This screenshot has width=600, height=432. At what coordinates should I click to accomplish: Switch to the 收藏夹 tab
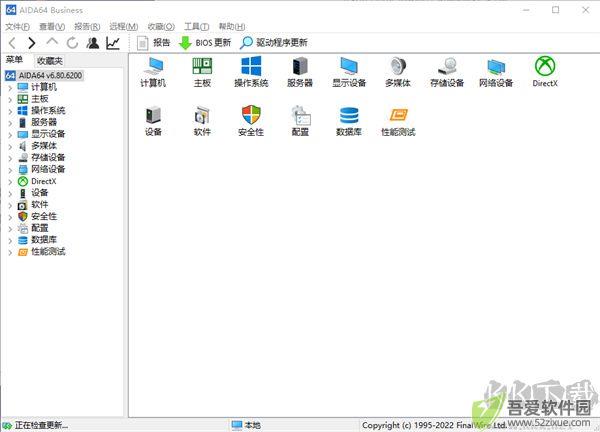coord(50,61)
